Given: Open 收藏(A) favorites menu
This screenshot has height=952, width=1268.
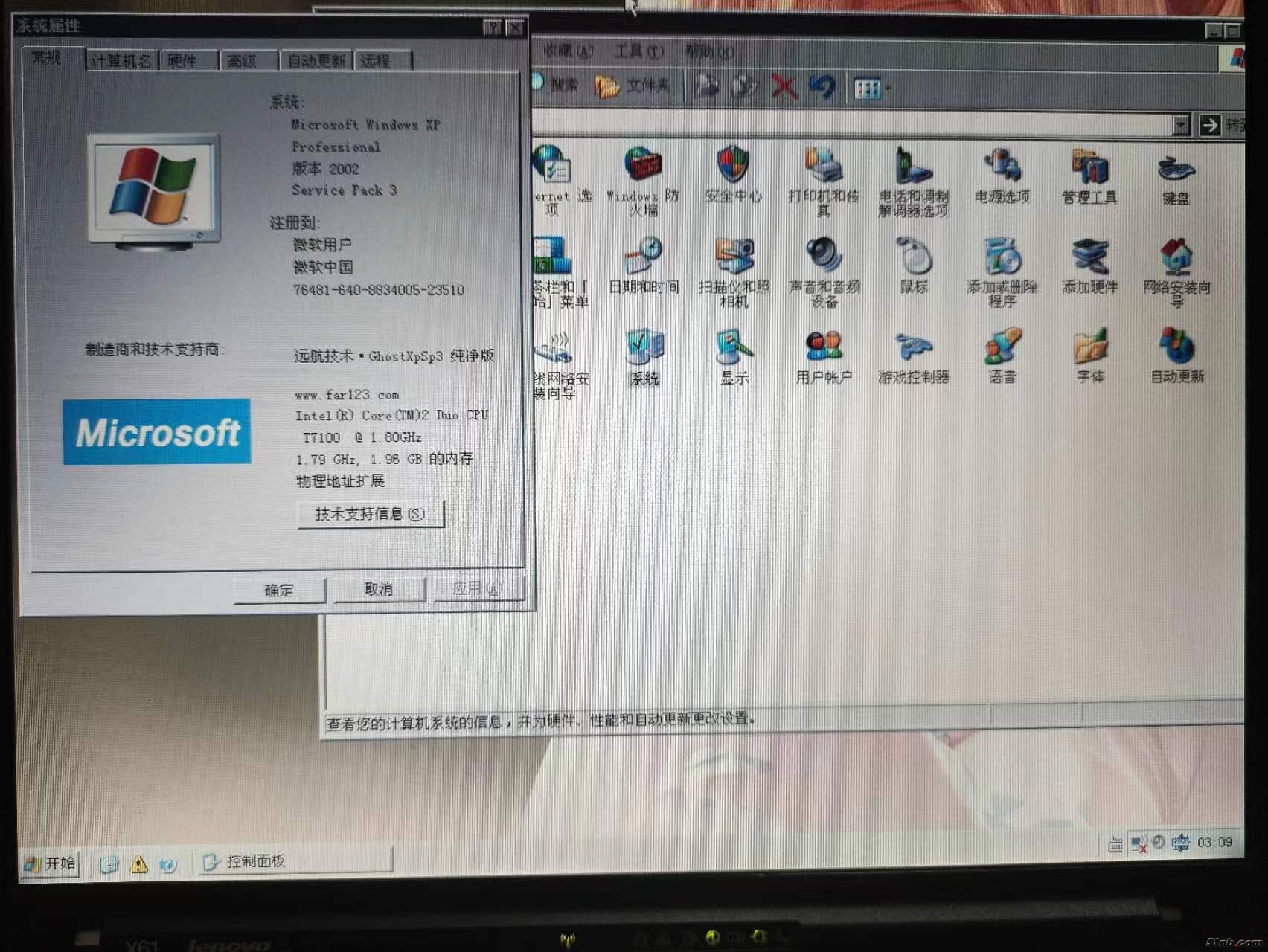Looking at the screenshot, I should point(569,51).
